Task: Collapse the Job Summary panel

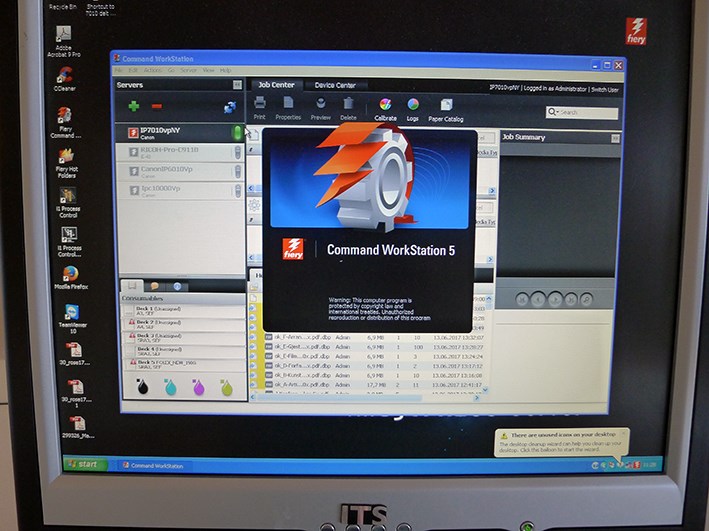Action: click(615, 138)
